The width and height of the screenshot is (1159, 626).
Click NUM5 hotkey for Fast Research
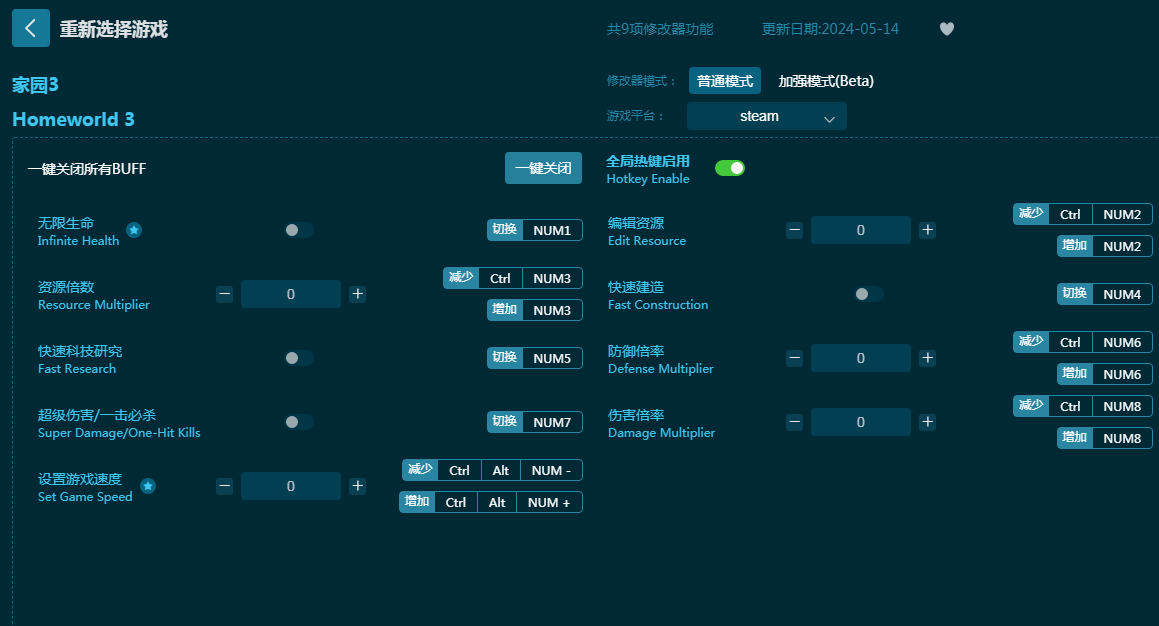pos(534,358)
